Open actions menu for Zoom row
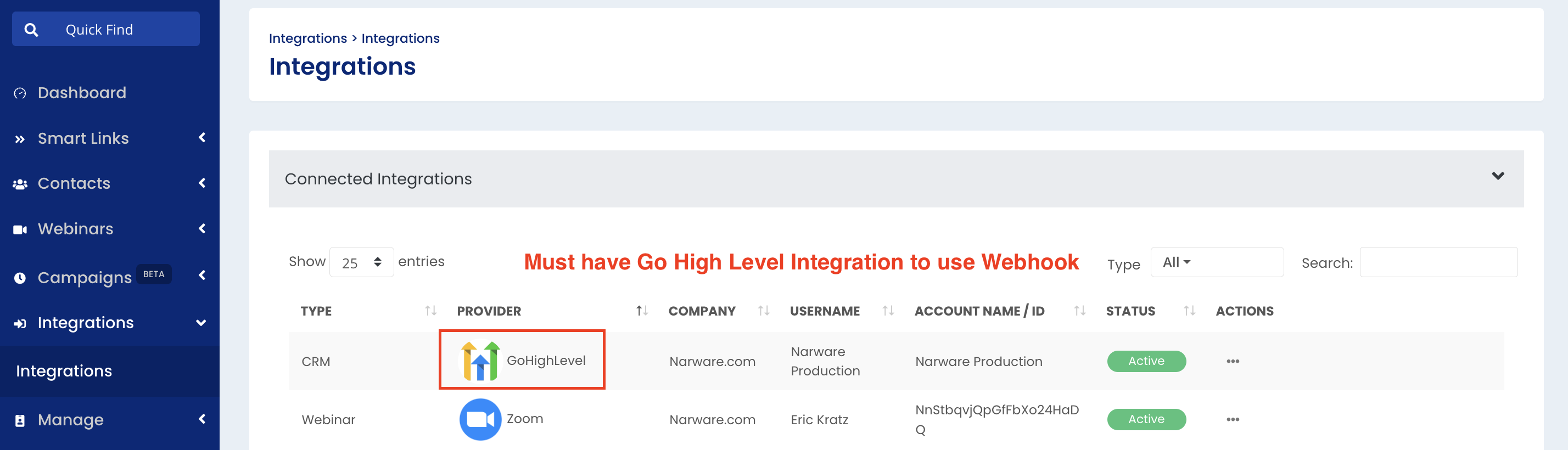Image resolution: width=1568 pixels, height=450 pixels. pos(1233,419)
